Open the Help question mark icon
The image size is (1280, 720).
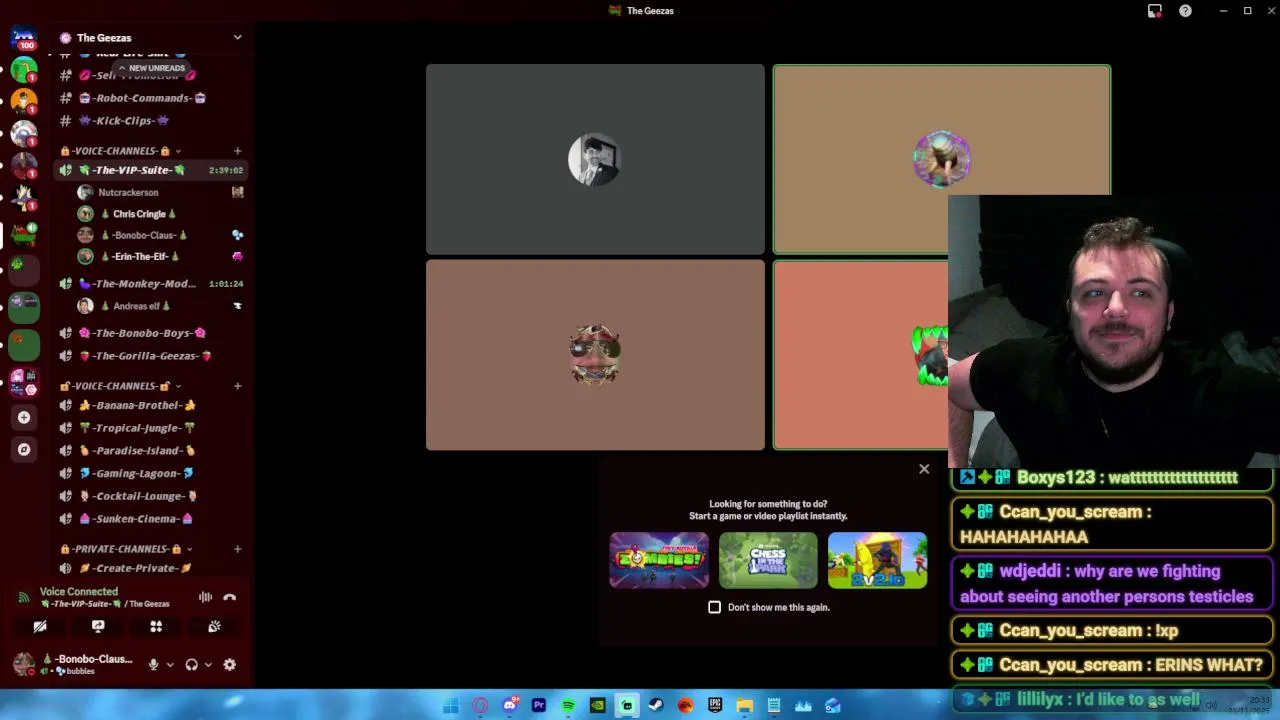pyautogui.click(x=1185, y=11)
